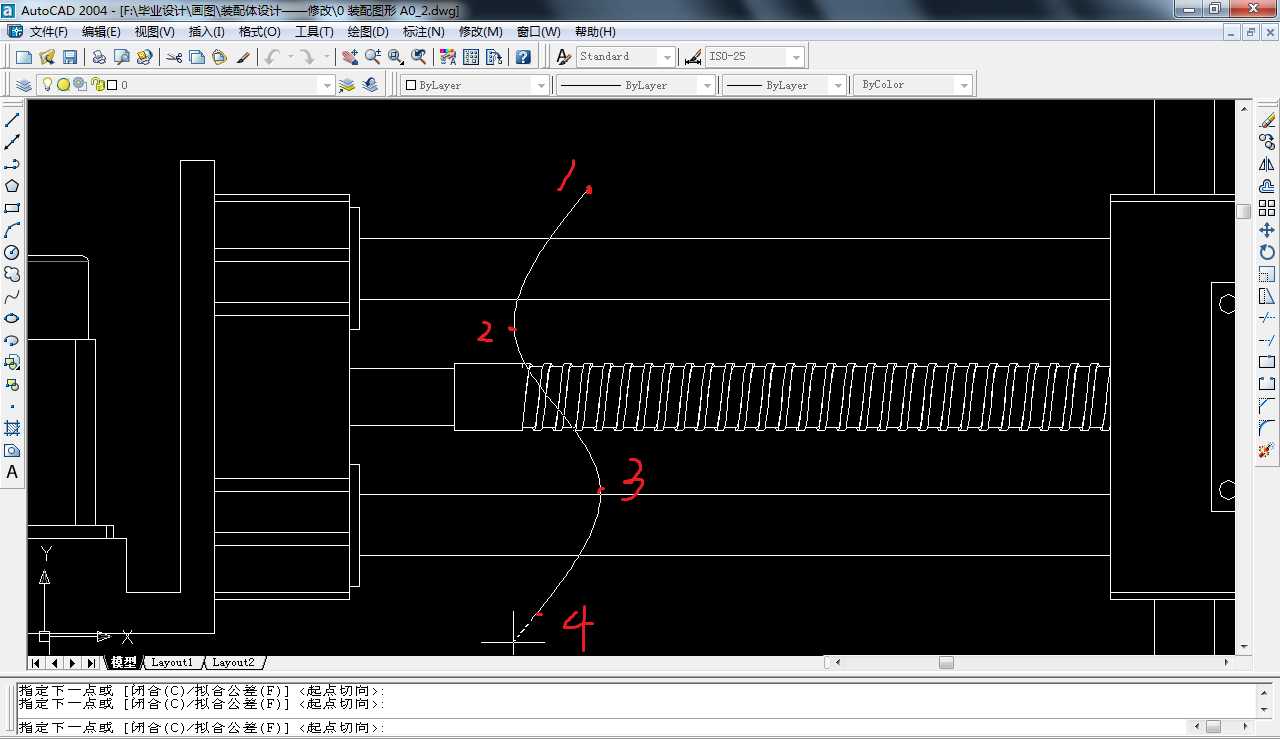Create a new drawing with New icon

click(24, 57)
